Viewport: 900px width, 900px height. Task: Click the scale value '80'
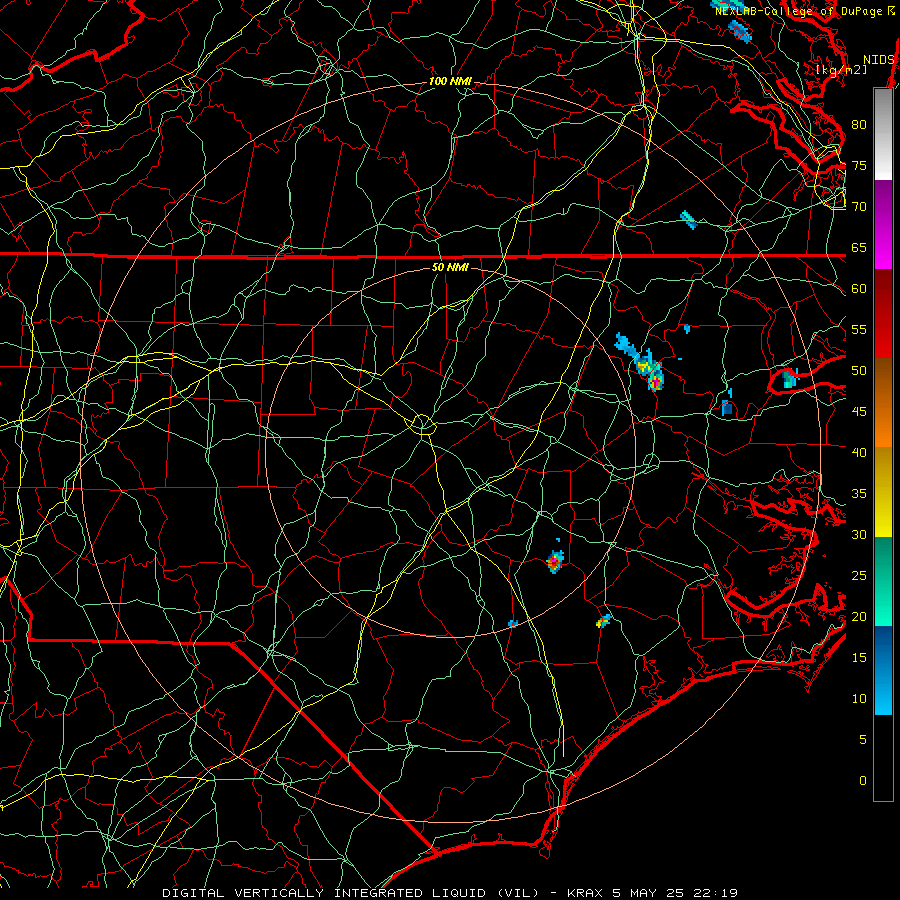click(859, 125)
